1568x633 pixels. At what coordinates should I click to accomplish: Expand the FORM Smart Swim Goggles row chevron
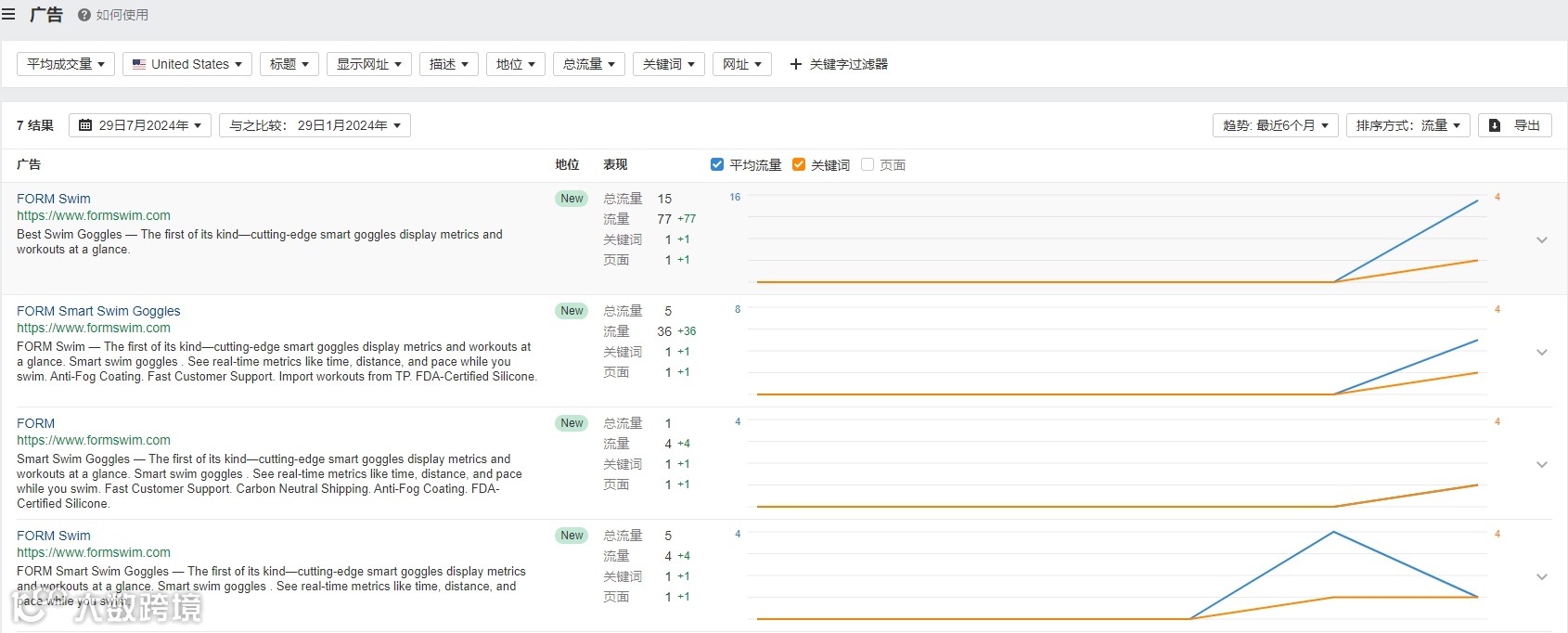click(x=1542, y=352)
